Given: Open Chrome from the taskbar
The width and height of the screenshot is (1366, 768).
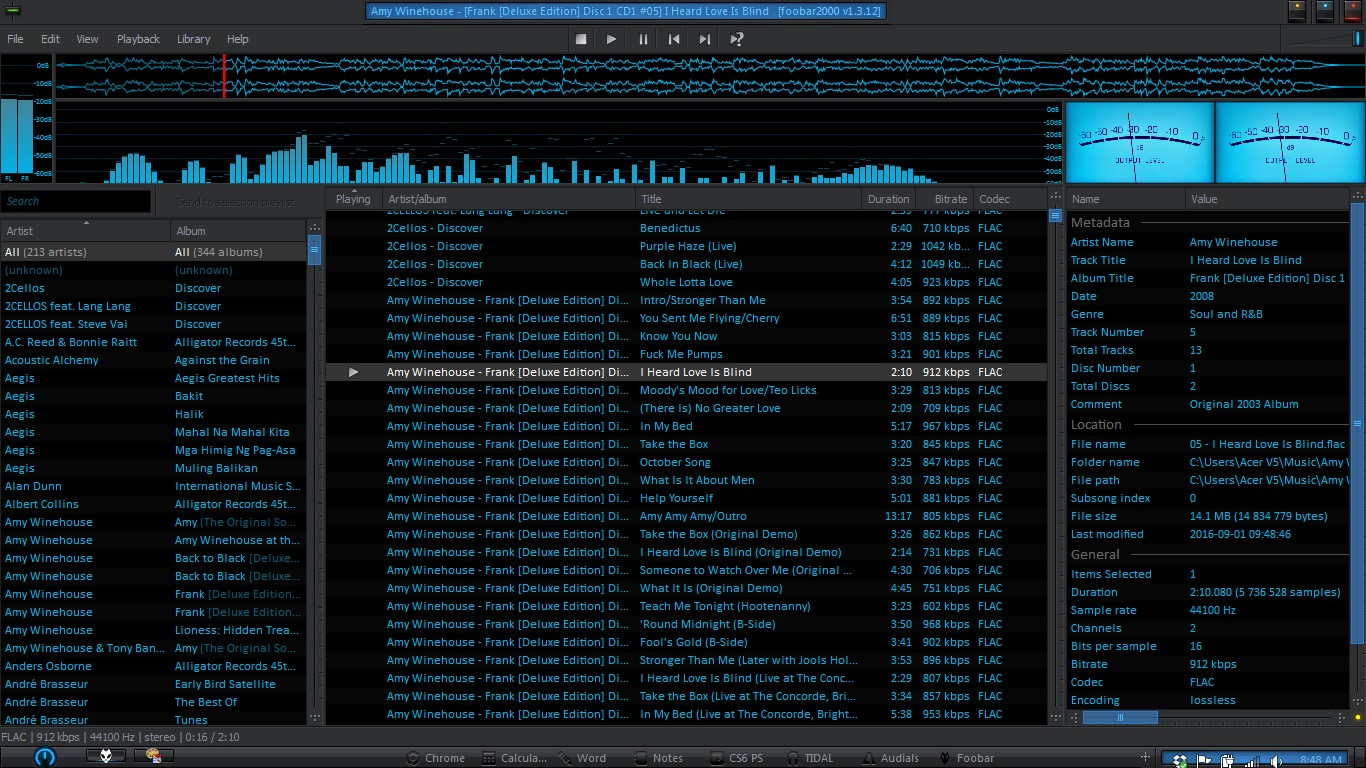Looking at the screenshot, I should pyautogui.click(x=435, y=758).
